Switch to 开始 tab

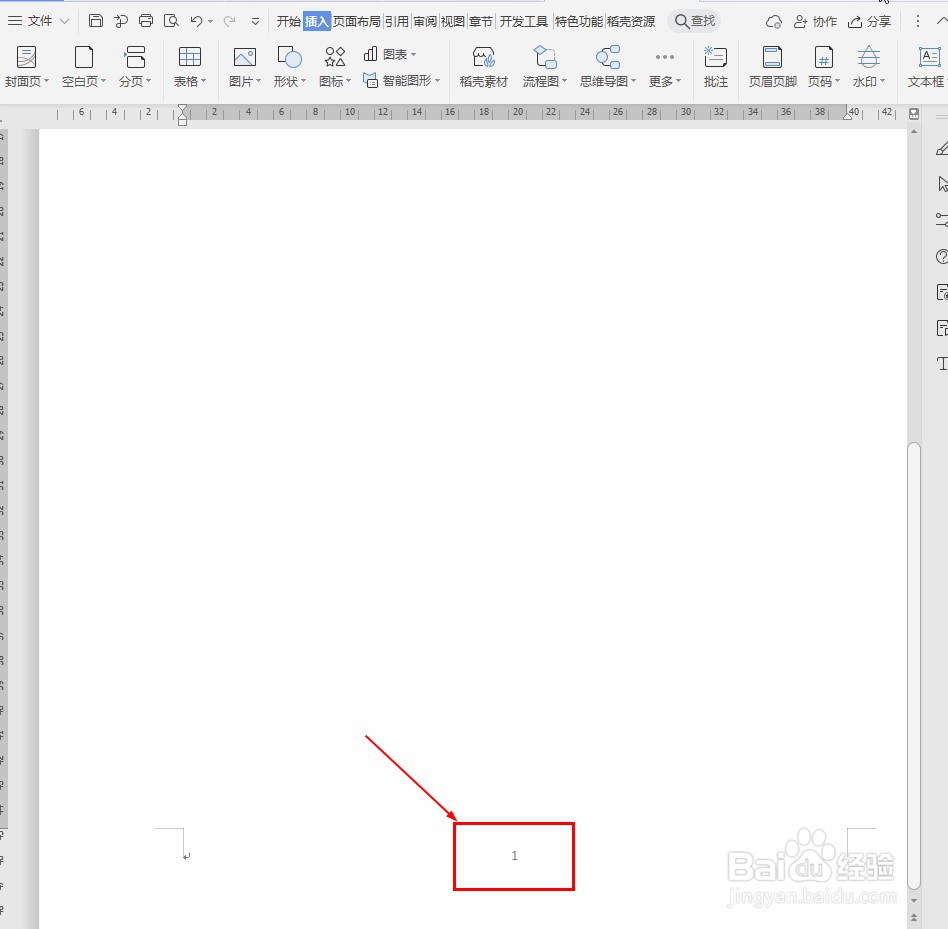[x=288, y=22]
